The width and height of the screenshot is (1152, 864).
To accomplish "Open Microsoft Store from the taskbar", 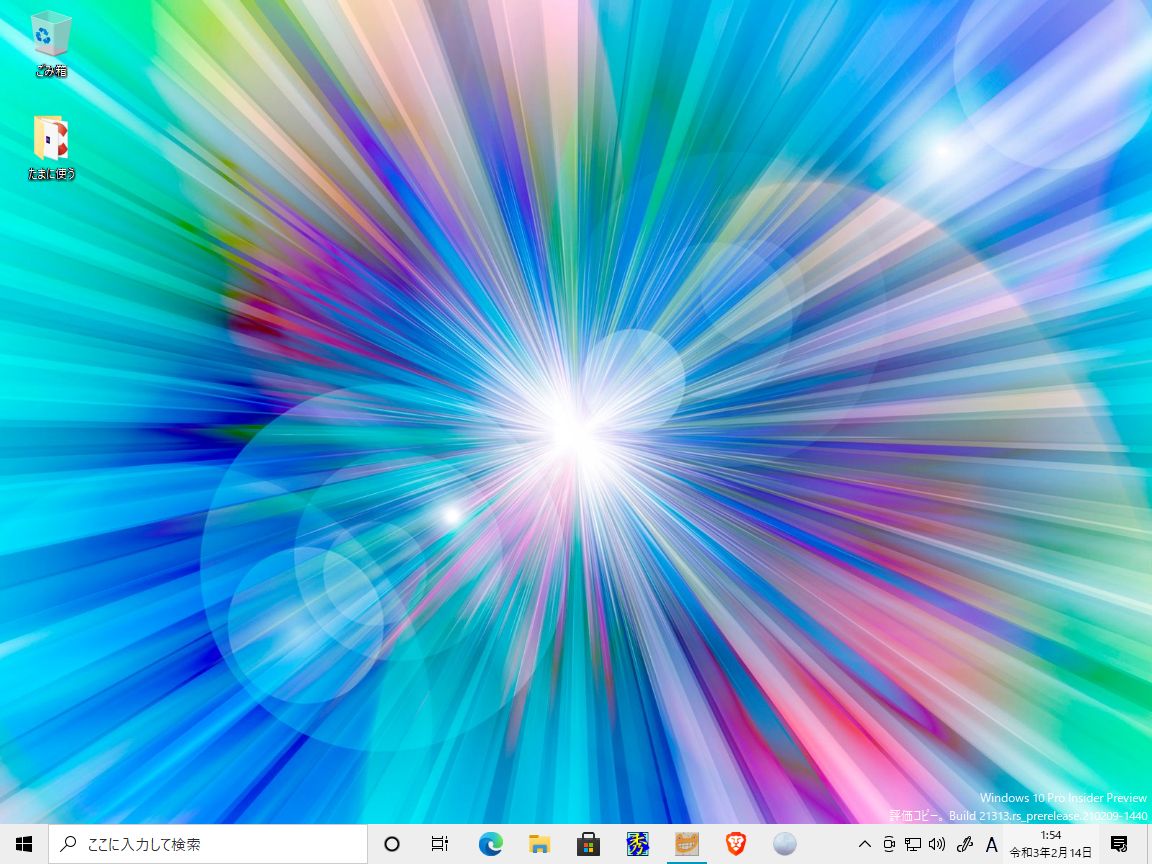I will pos(588,844).
